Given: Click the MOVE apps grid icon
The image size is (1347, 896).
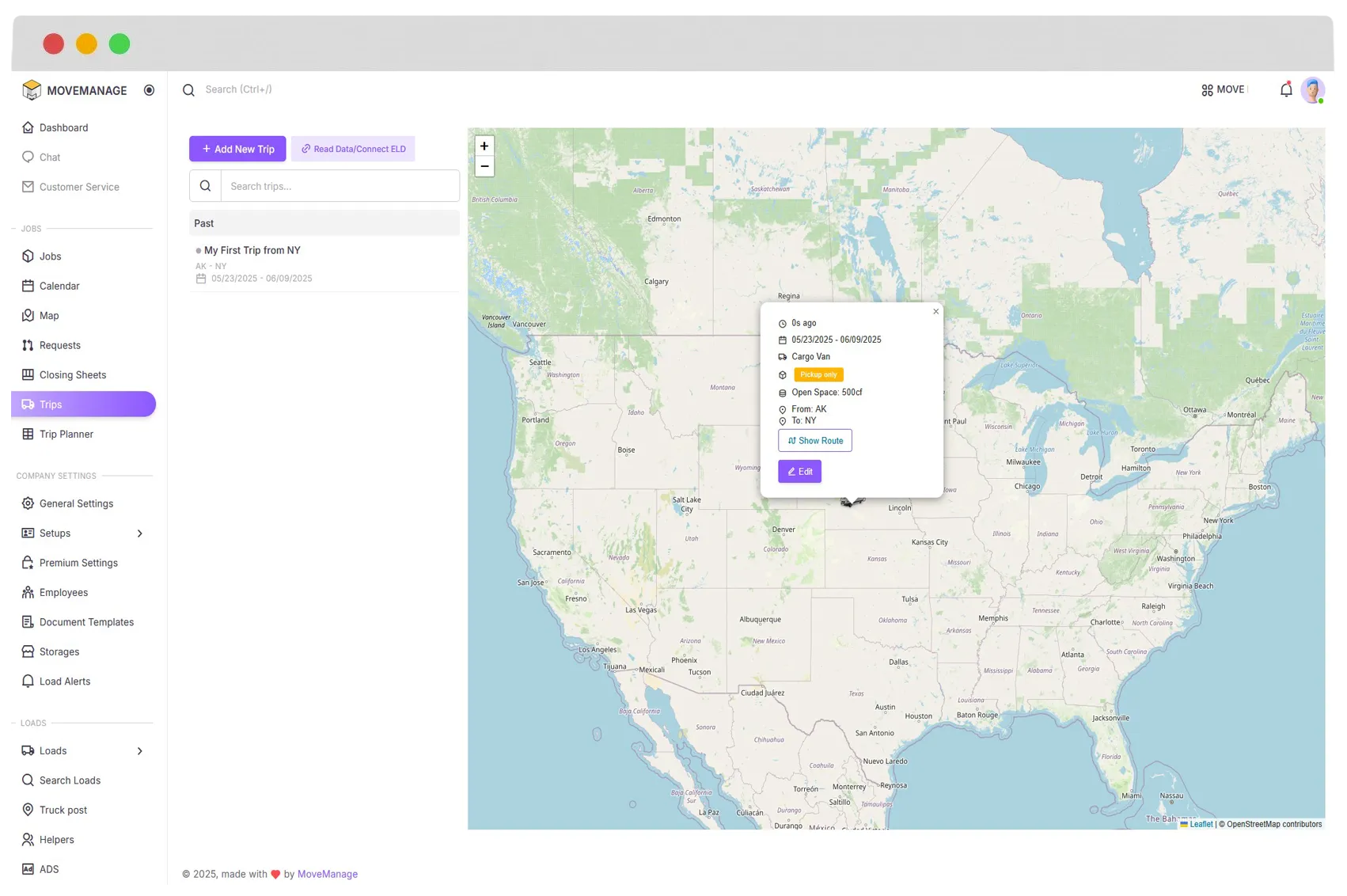Looking at the screenshot, I should (1206, 89).
